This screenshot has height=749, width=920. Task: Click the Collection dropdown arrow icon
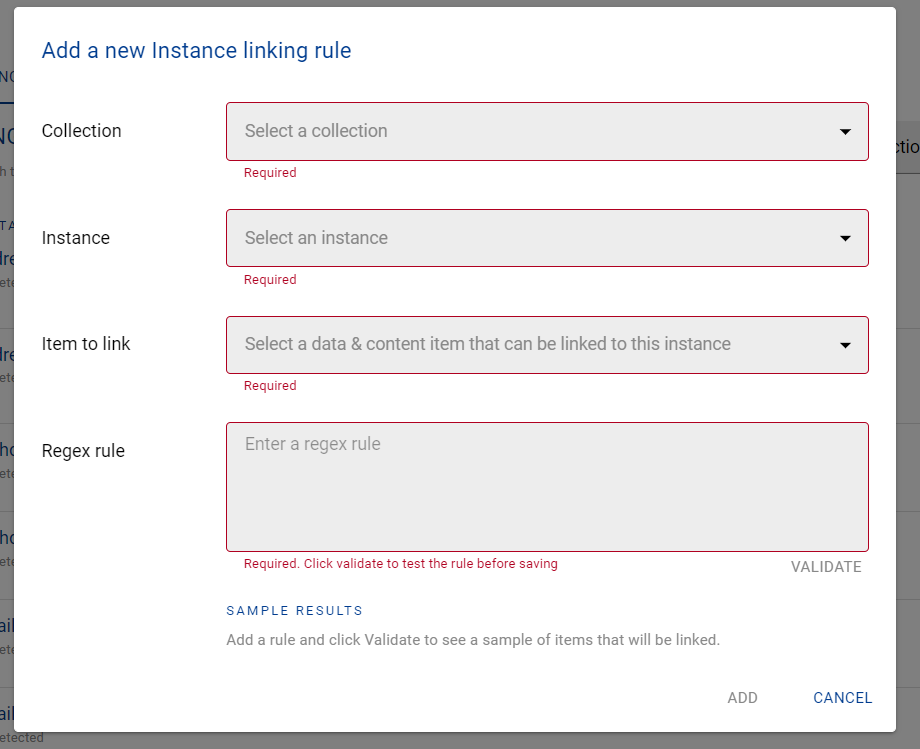845,132
